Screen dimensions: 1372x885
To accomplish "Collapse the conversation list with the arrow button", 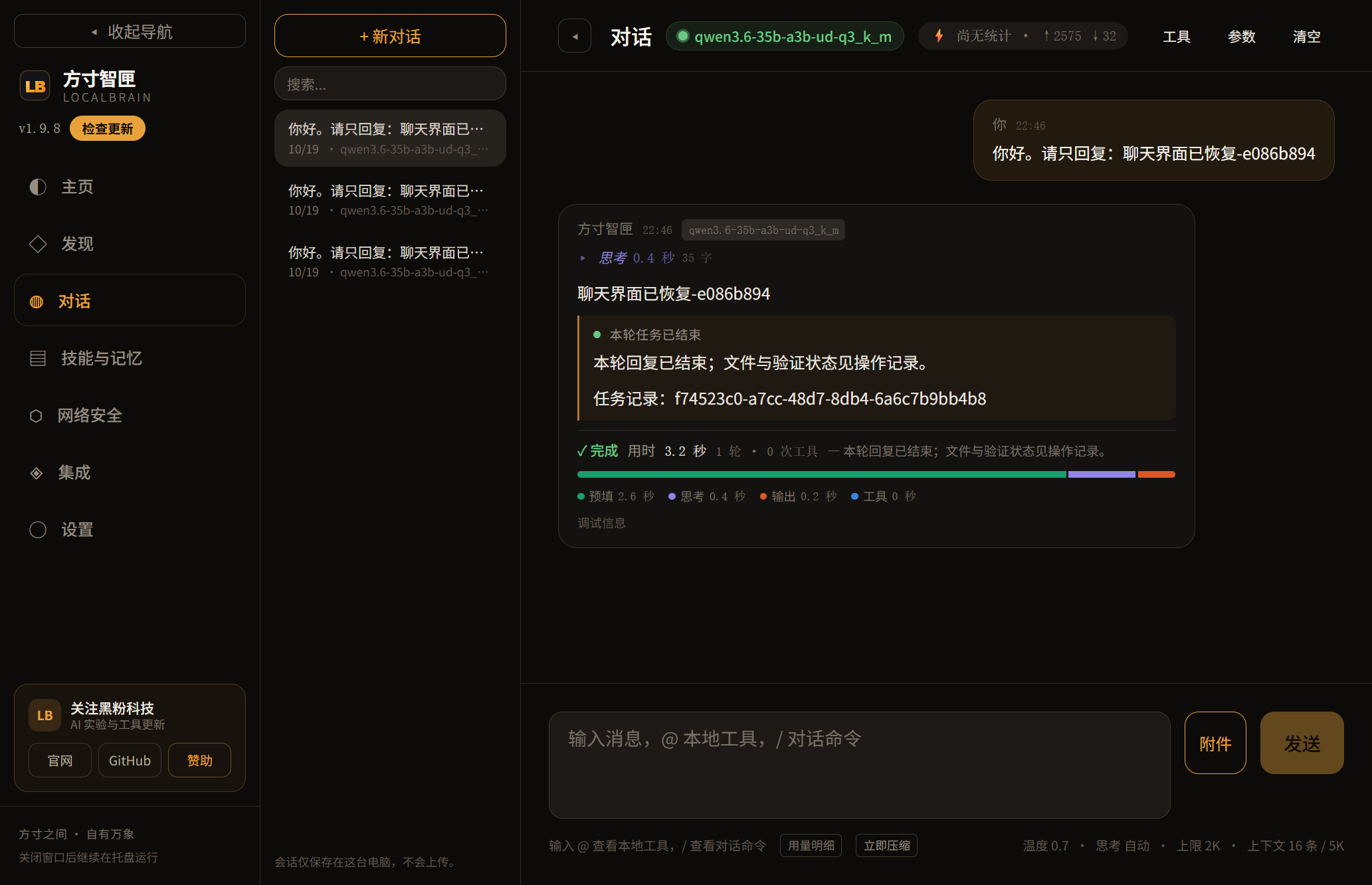I will 575,36.
